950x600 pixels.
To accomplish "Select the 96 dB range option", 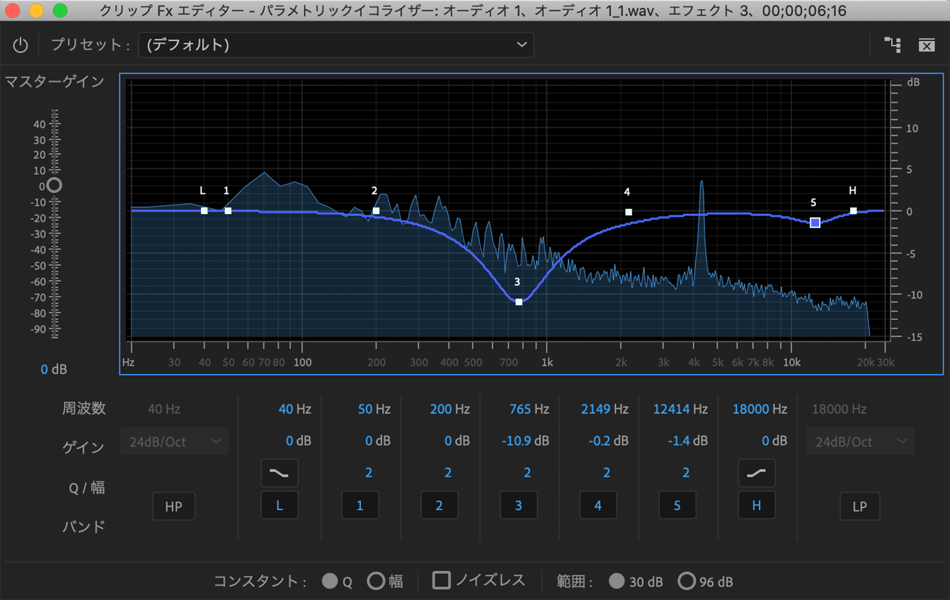I will [687, 581].
